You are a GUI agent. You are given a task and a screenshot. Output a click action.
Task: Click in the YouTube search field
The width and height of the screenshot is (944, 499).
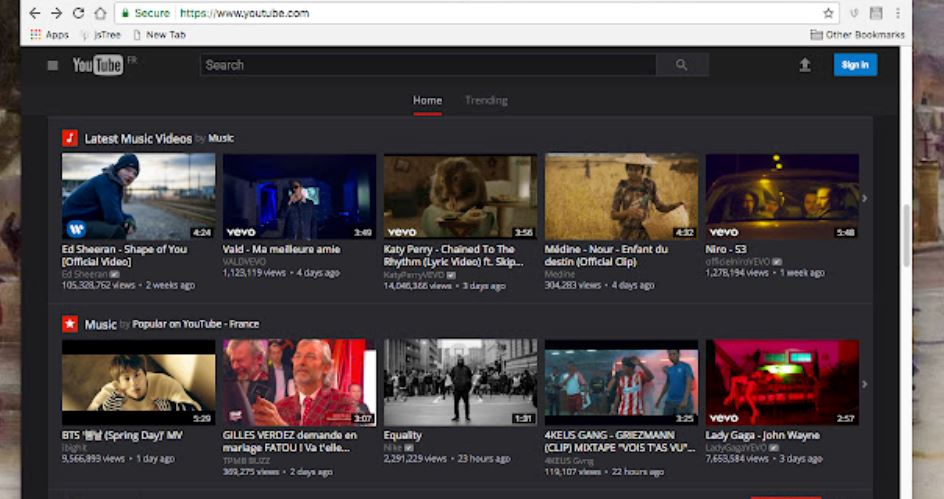427,64
